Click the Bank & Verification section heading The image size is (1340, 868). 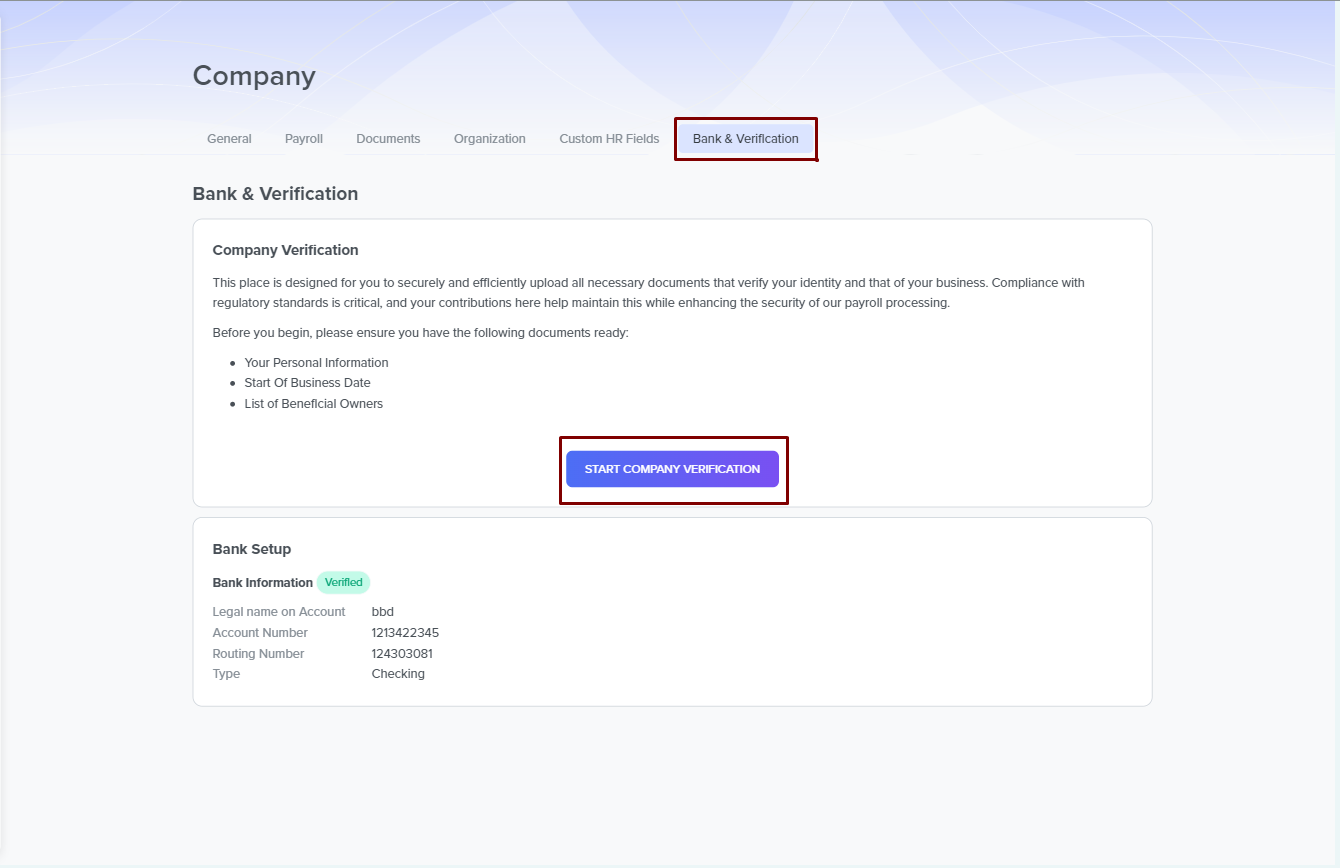(275, 194)
